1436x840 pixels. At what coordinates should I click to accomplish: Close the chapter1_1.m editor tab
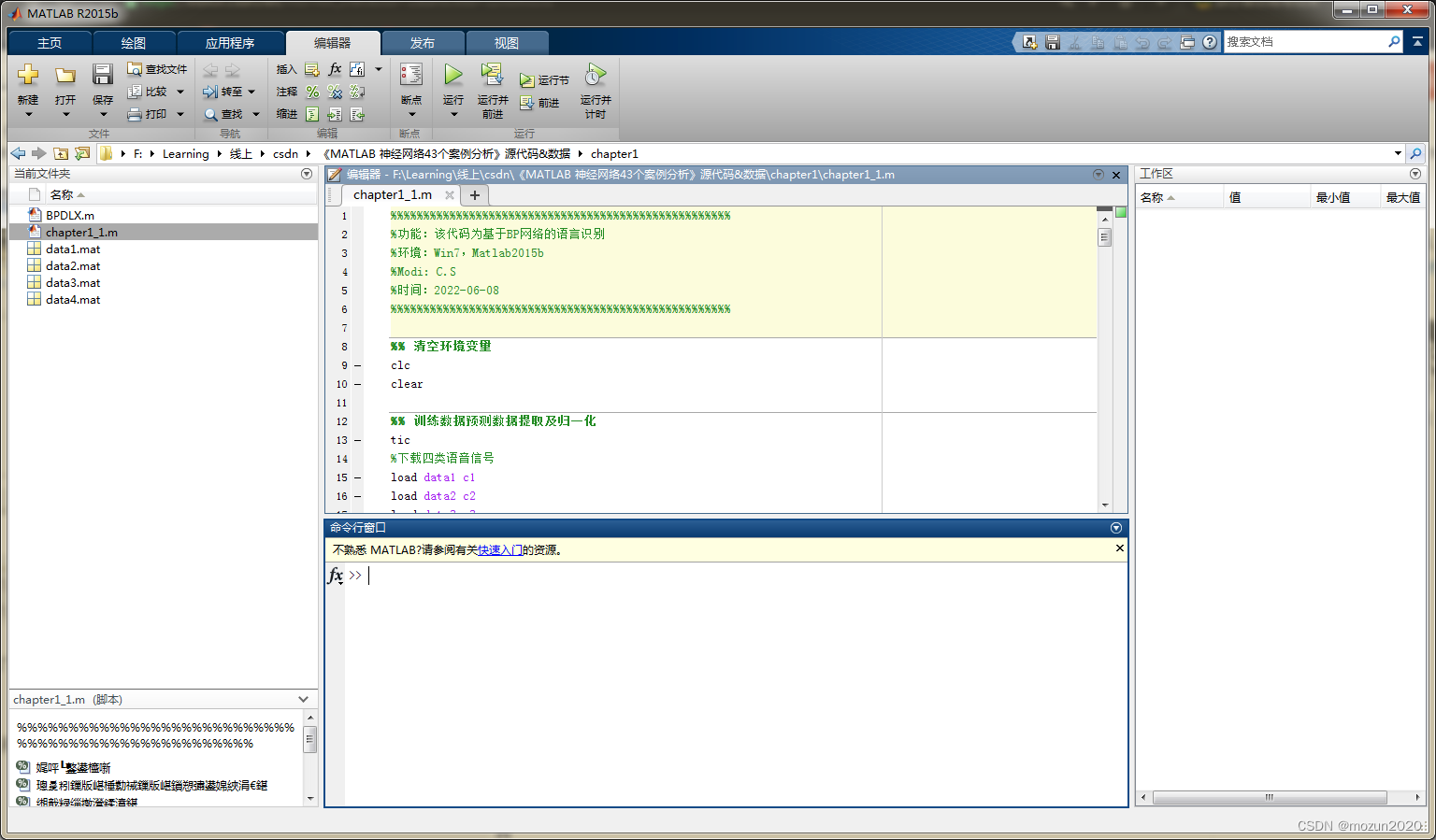click(x=450, y=194)
